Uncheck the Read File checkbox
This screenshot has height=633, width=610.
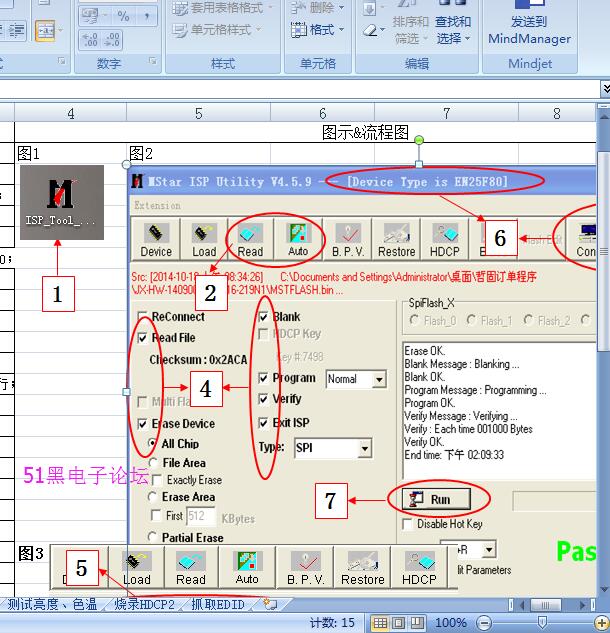point(142,337)
